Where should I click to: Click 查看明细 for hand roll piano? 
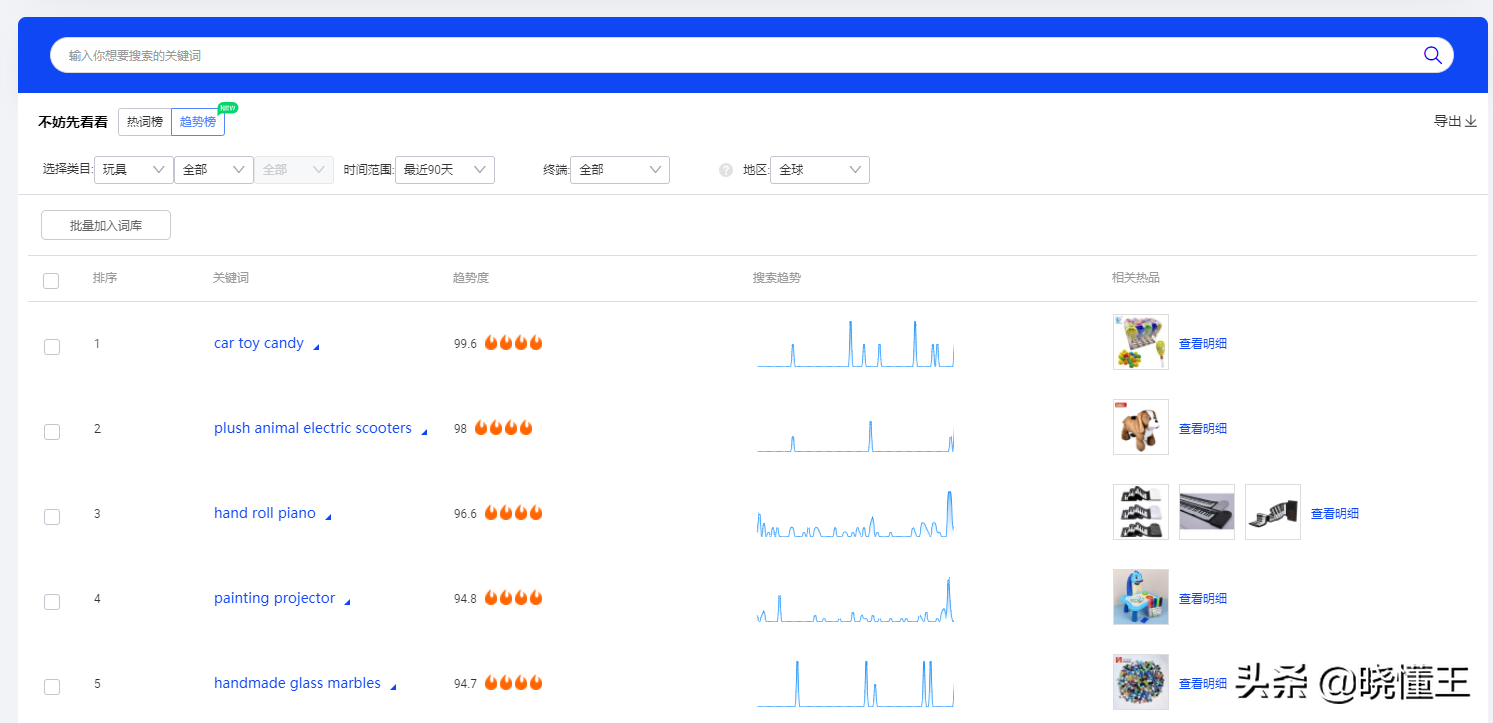pos(1335,513)
